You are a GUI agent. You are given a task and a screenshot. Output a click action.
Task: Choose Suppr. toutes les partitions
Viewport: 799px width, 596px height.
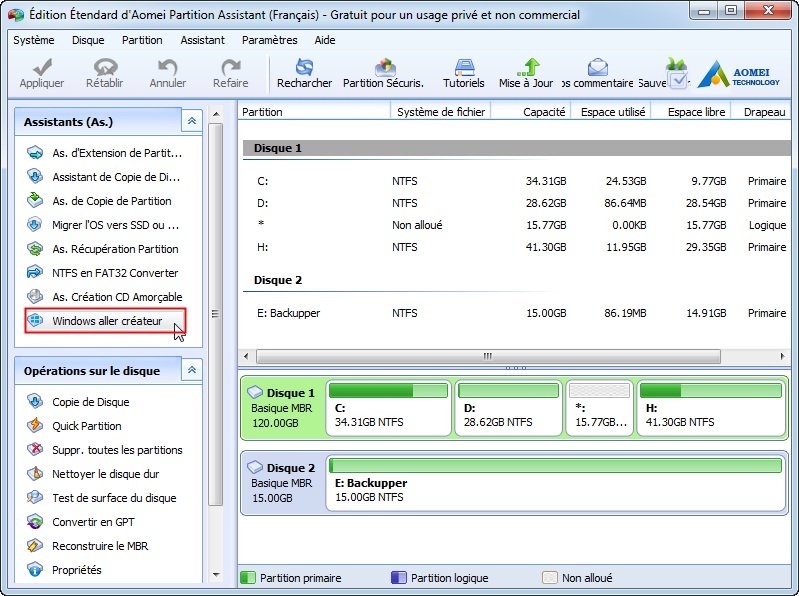tap(104, 450)
